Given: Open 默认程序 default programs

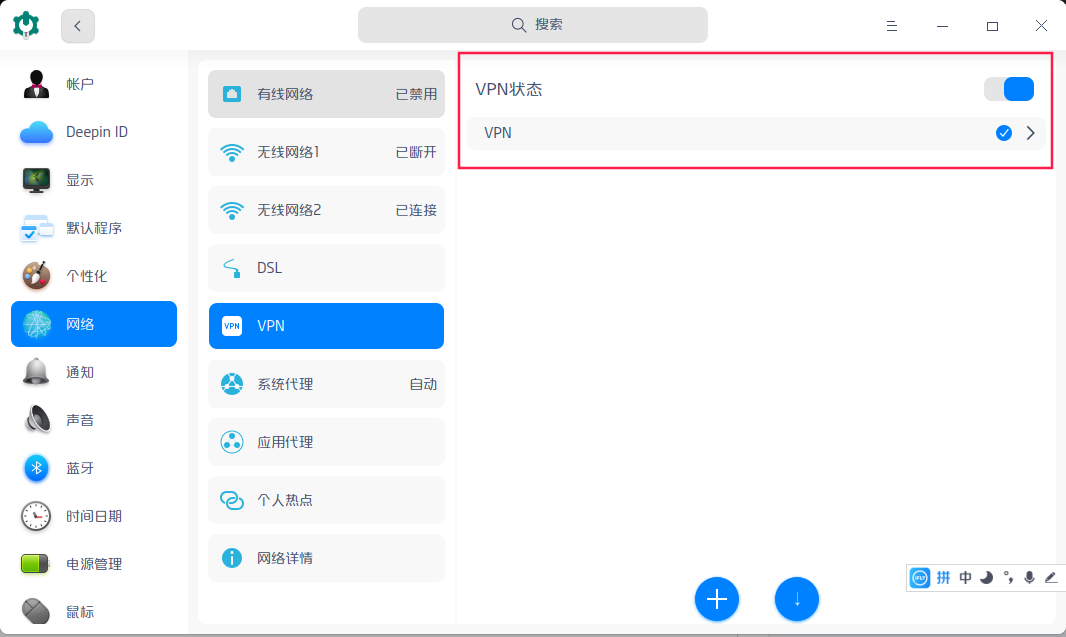Looking at the screenshot, I should tap(94, 228).
